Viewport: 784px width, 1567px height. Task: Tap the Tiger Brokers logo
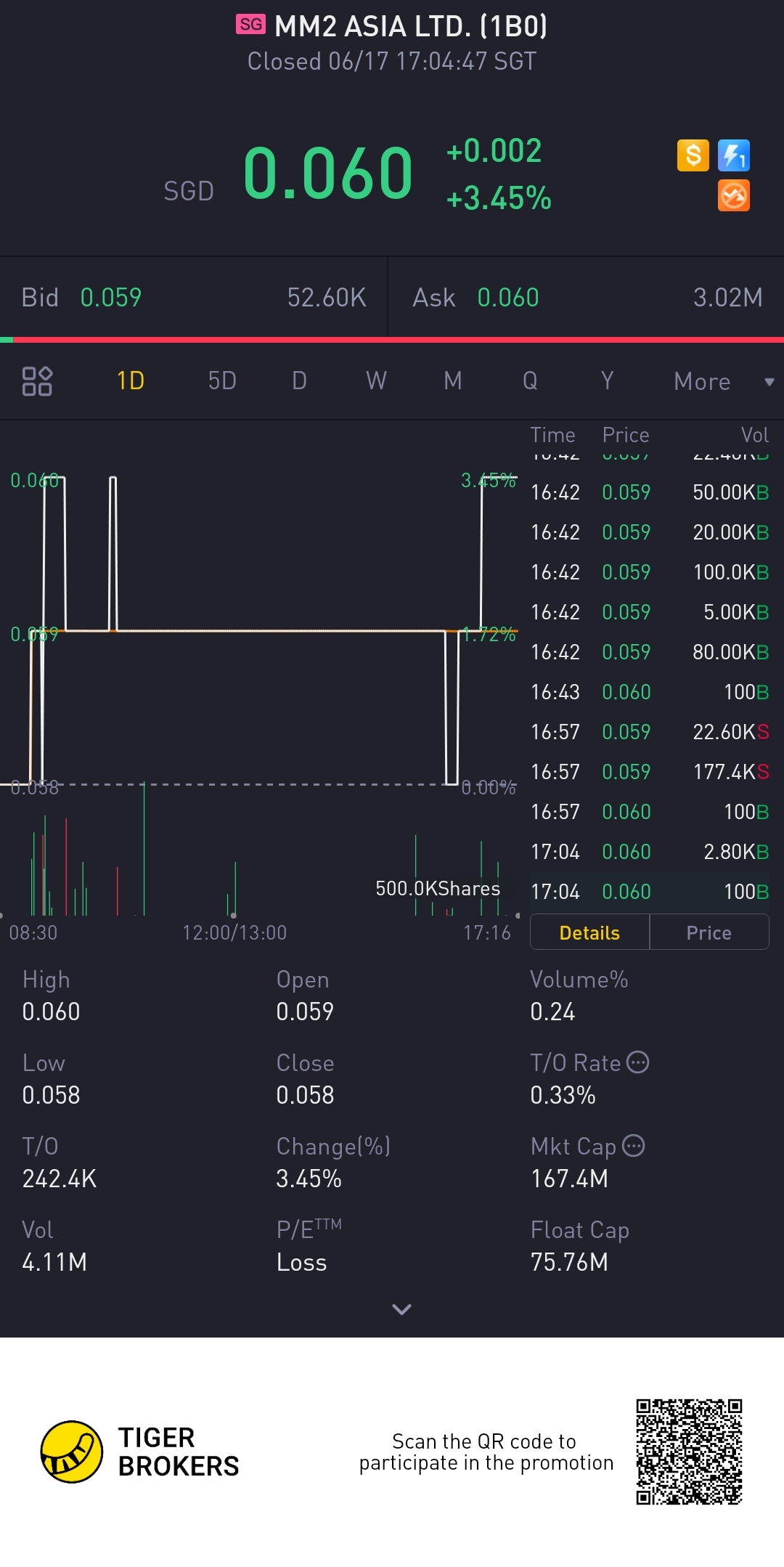(x=71, y=1452)
